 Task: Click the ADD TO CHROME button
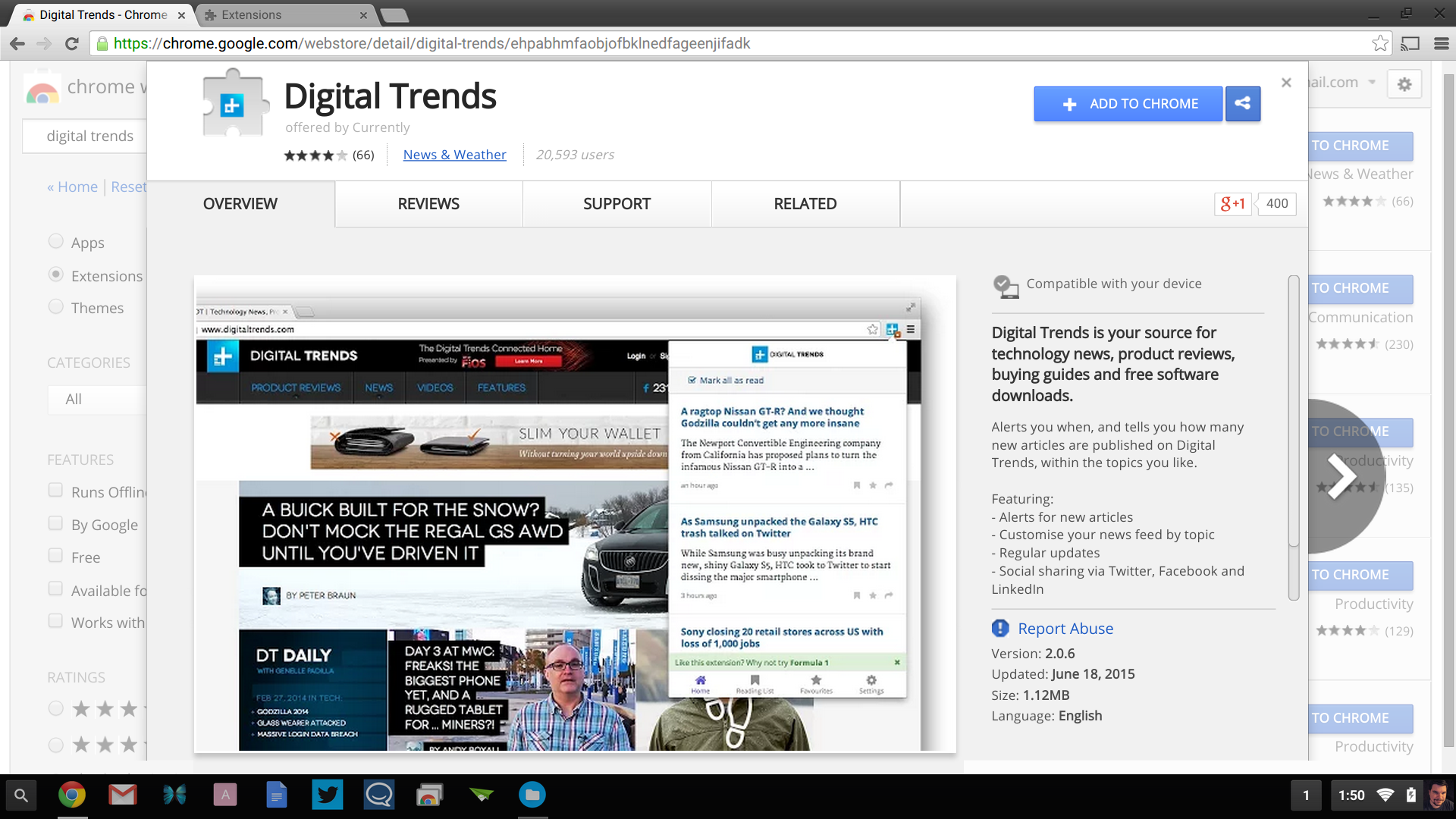coord(1128,104)
